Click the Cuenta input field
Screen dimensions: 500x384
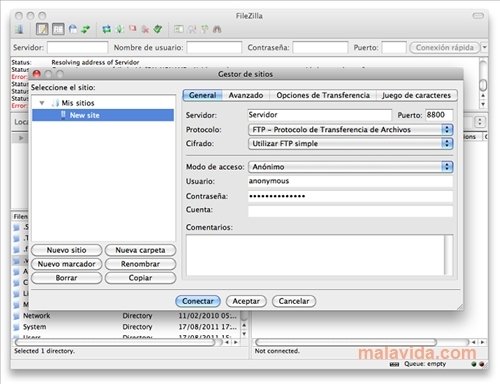coord(350,211)
